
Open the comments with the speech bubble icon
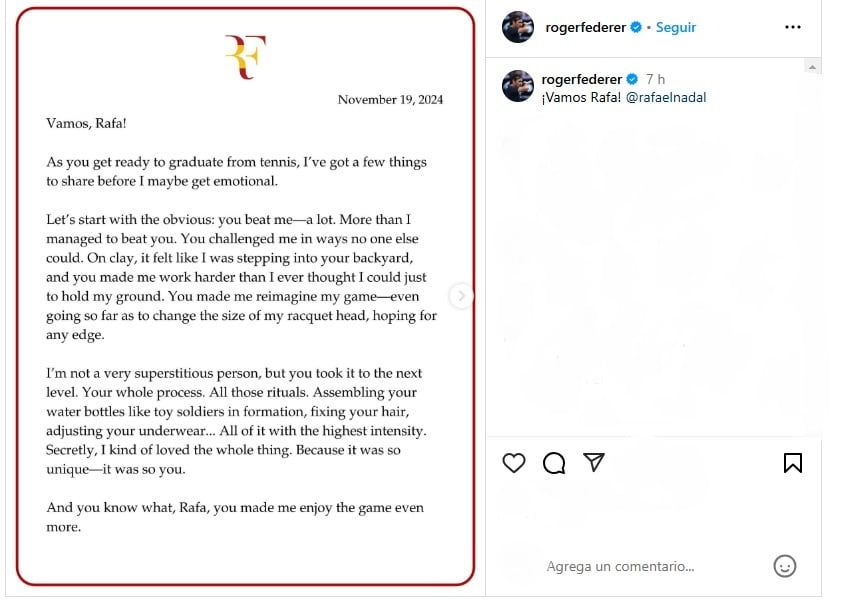pos(553,463)
